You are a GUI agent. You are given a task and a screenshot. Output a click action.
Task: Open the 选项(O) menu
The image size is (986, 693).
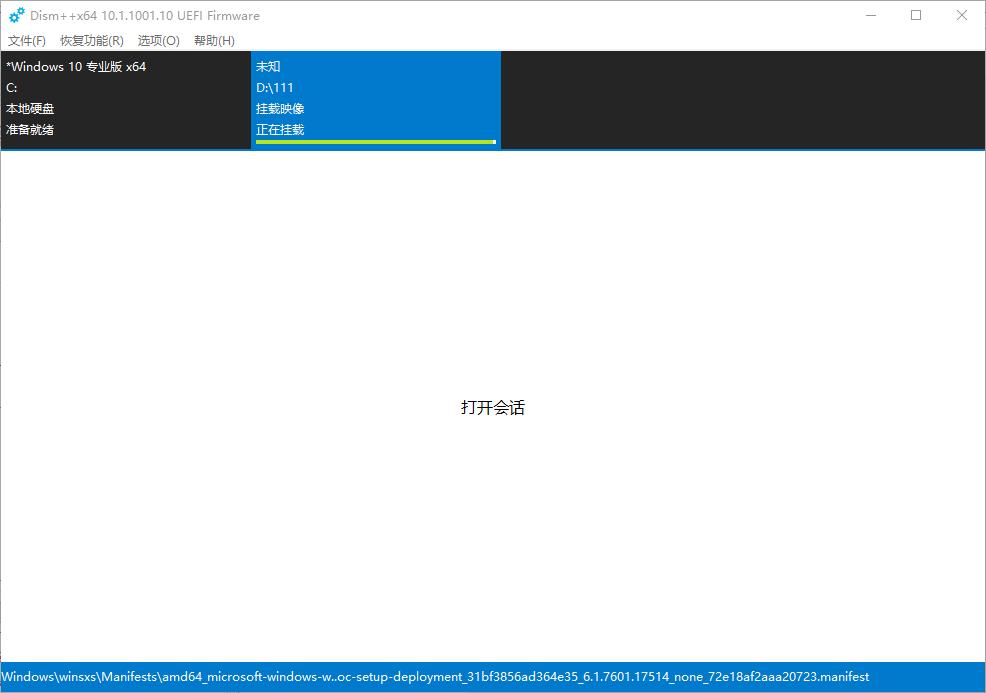point(157,40)
